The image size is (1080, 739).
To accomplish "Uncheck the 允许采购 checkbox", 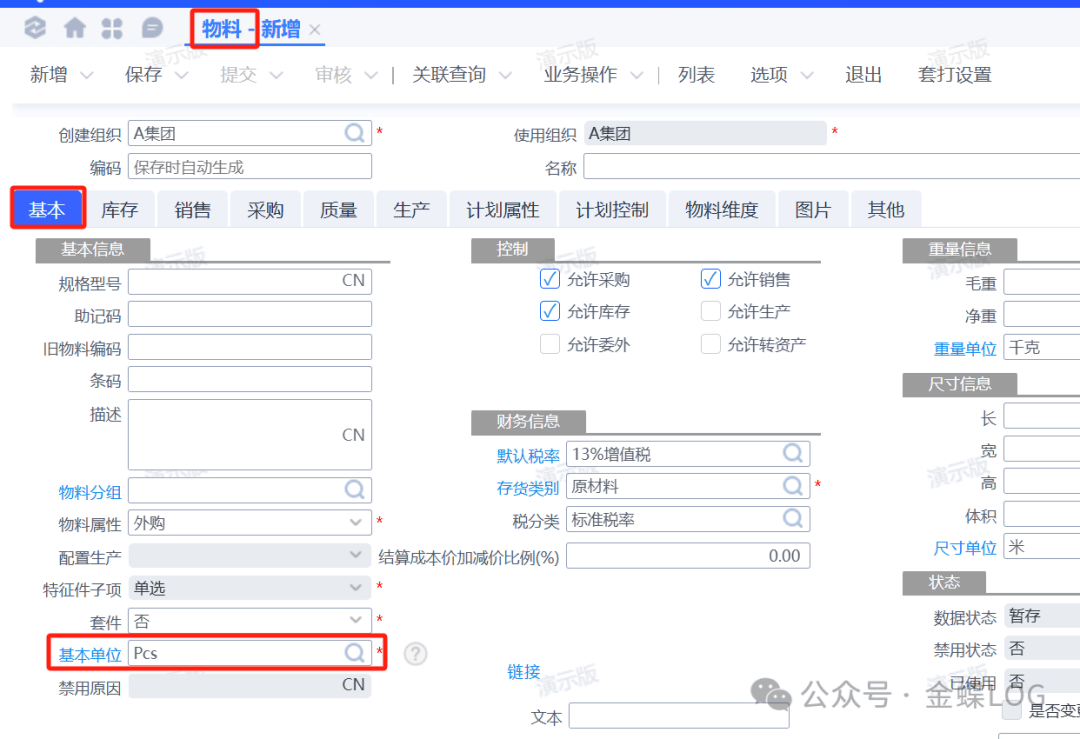I will click(549, 279).
